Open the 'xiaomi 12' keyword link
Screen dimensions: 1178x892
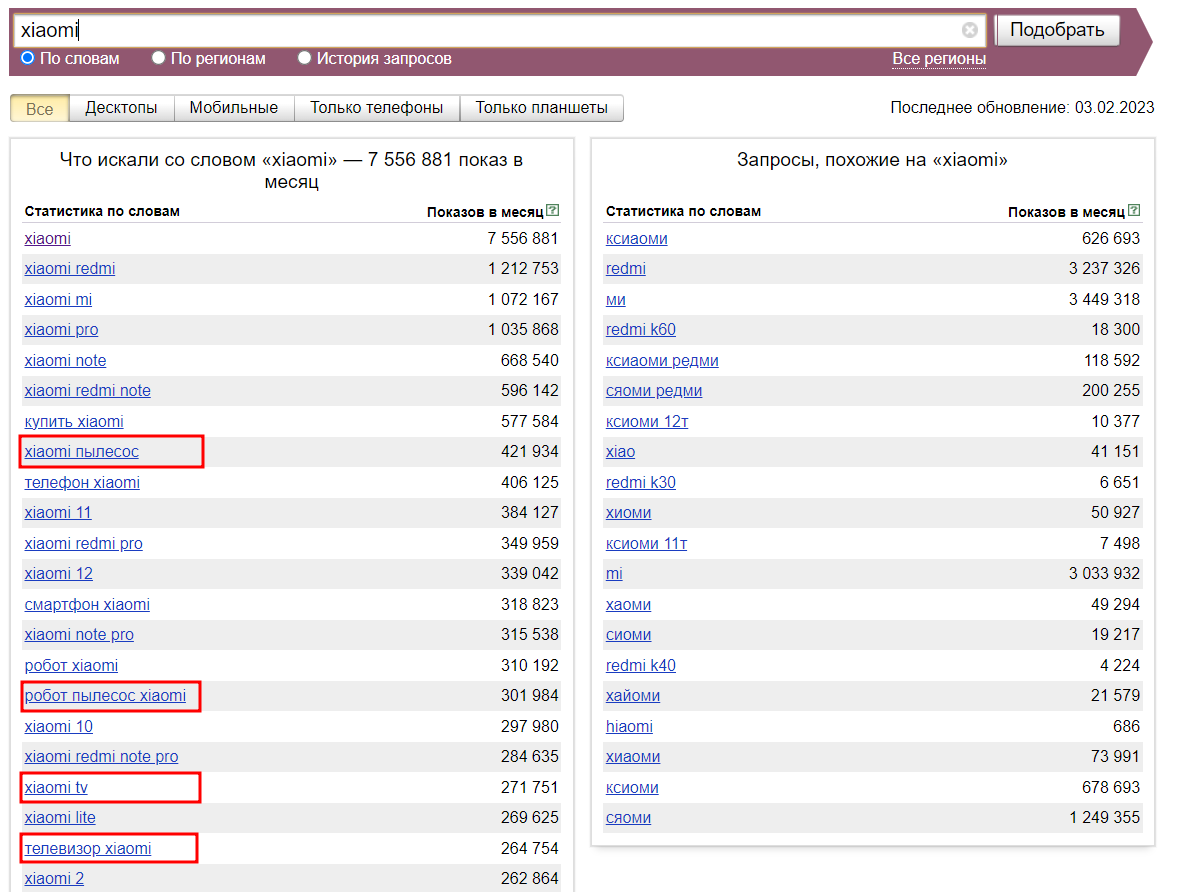(59, 573)
